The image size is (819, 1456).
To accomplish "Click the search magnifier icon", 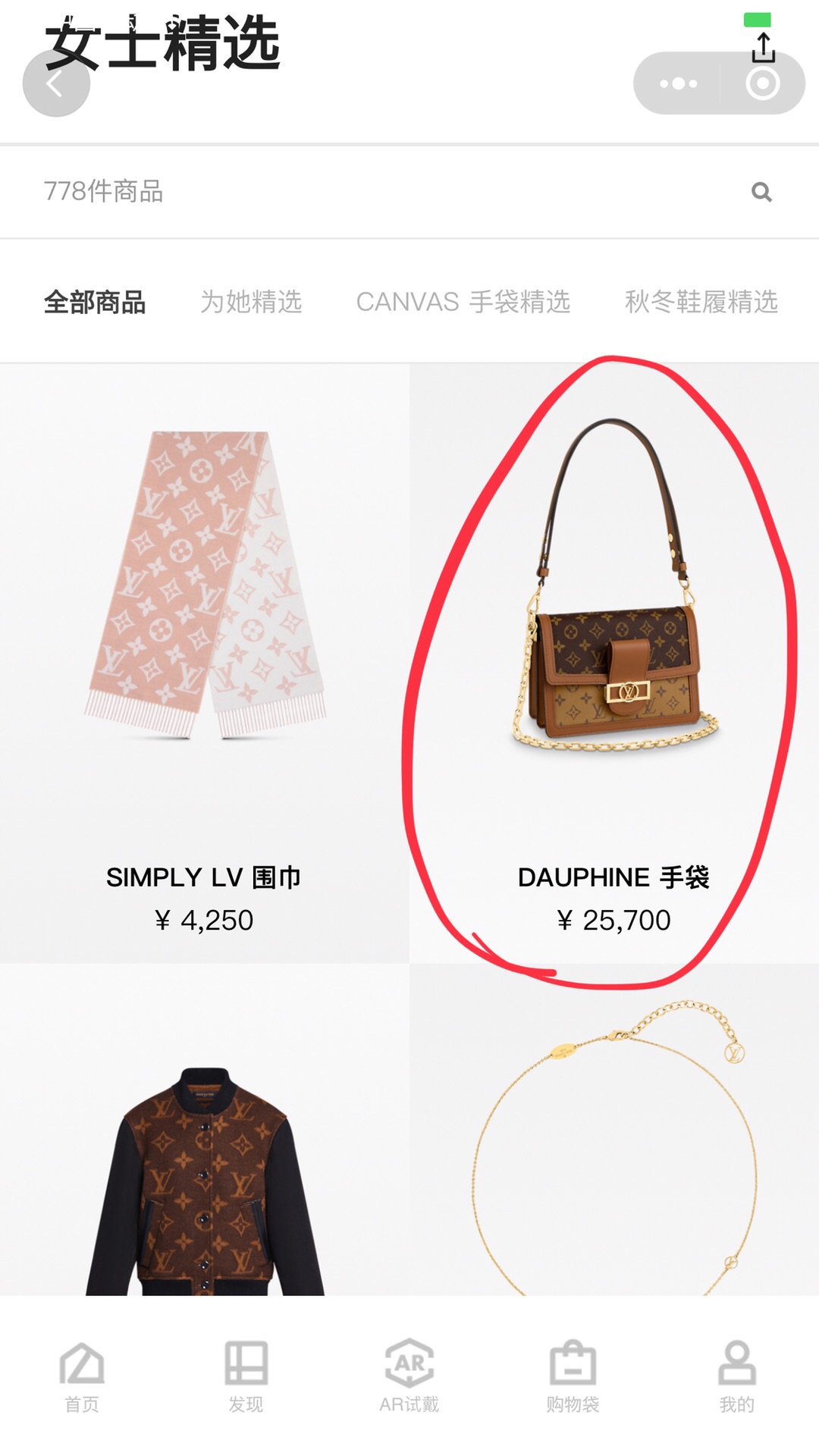I will tap(761, 192).
